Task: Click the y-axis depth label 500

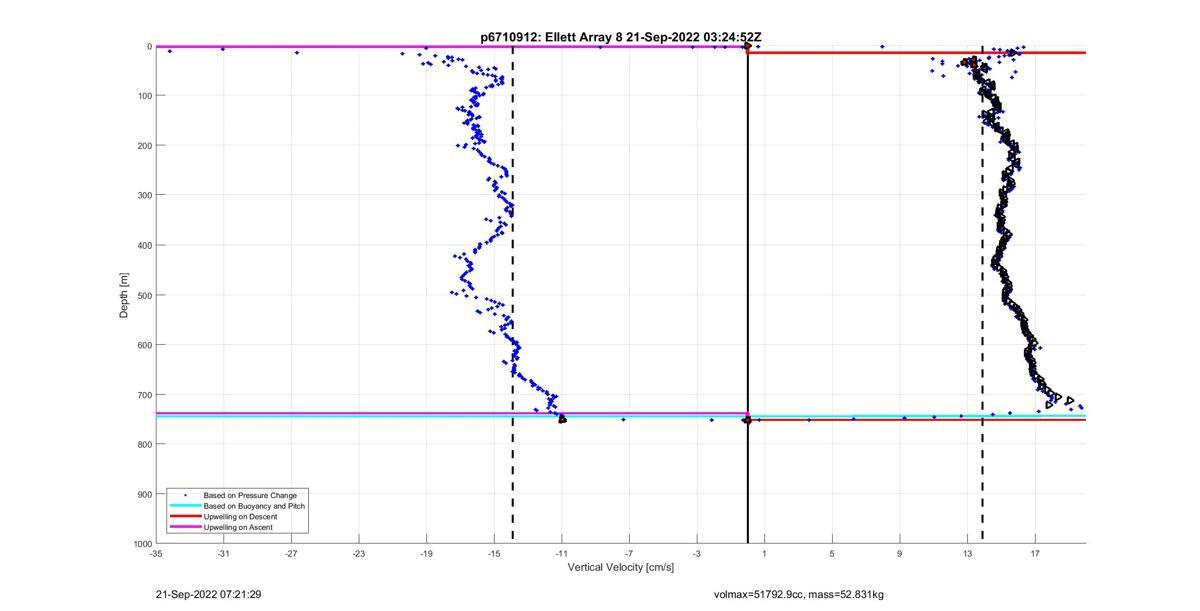Action: click(144, 295)
